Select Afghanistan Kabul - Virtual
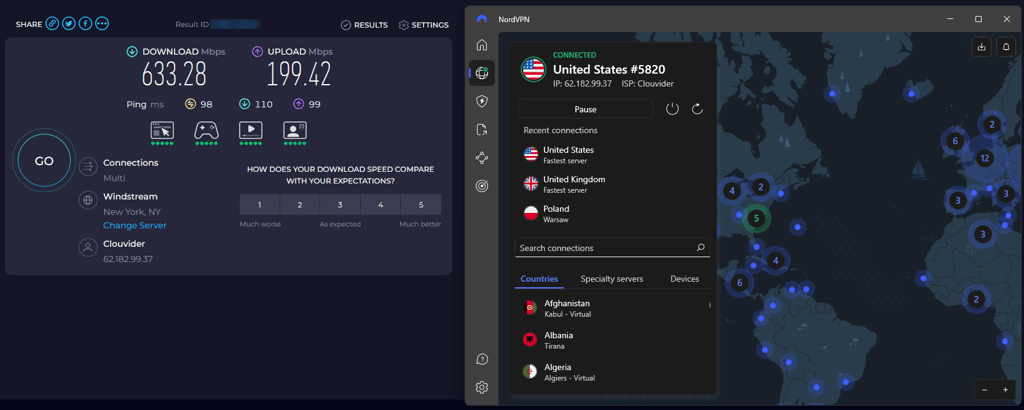 tap(613, 308)
